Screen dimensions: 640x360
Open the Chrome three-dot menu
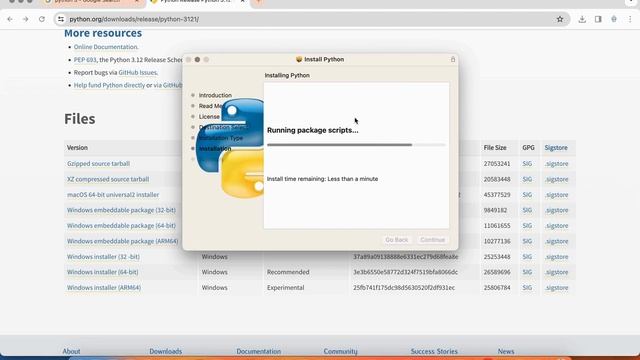(630, 19)
